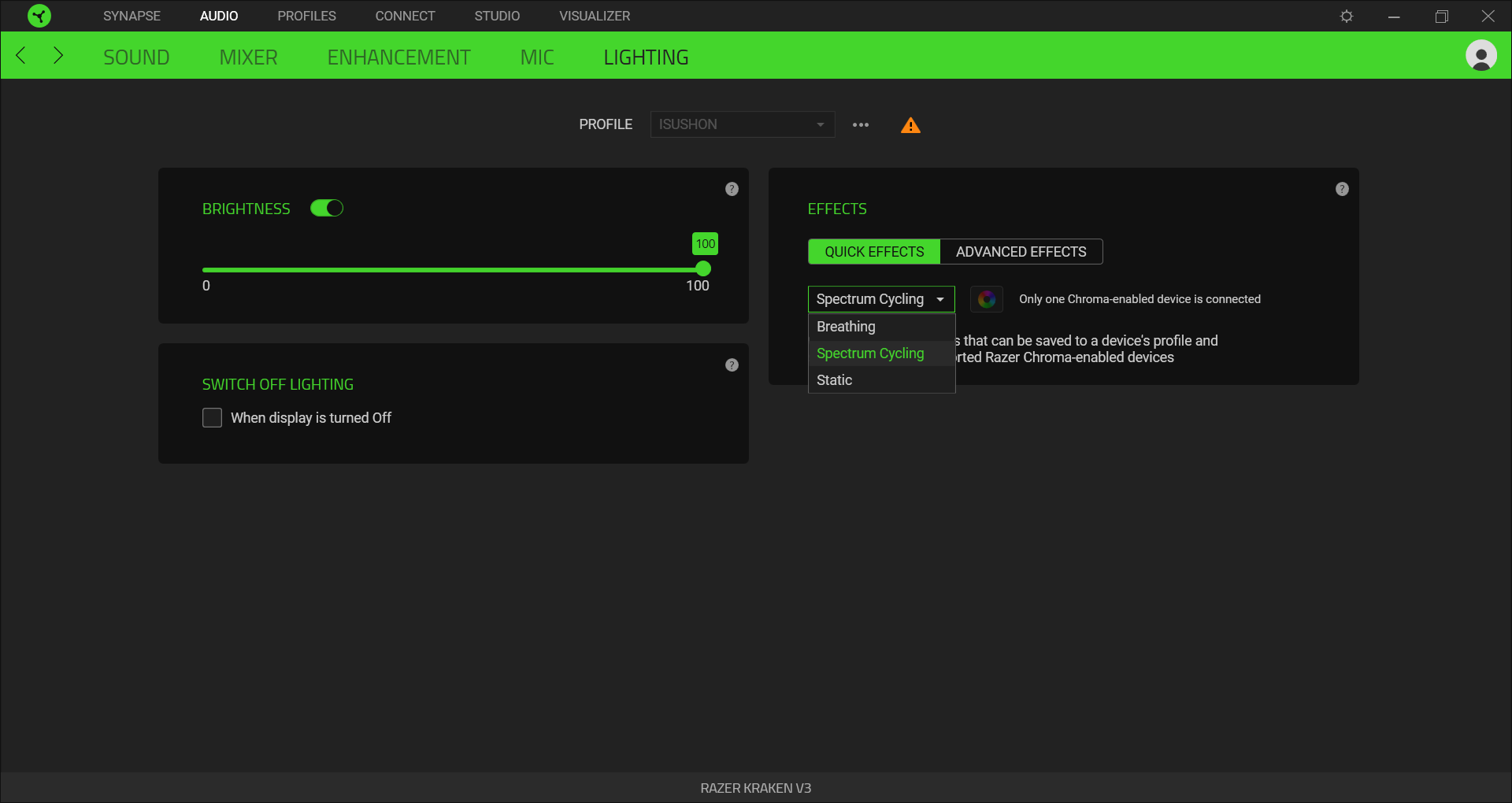
Task: Open the Enhancement tab
Action: point(398,57)
